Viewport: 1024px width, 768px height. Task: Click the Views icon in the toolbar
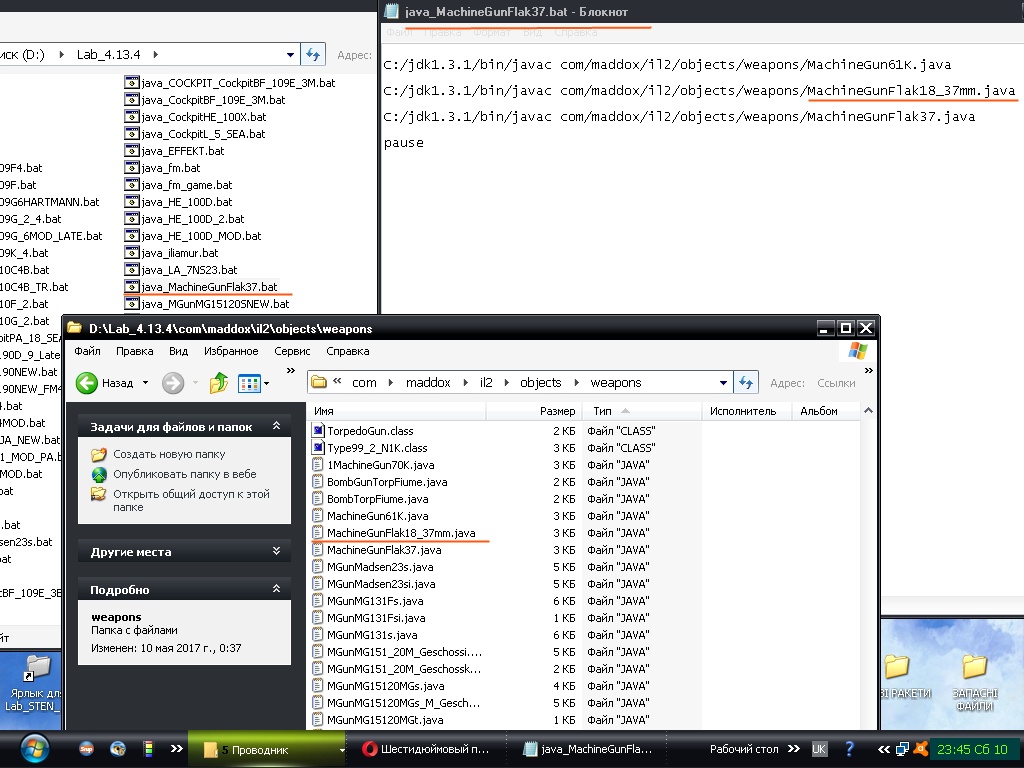click(249, 383)
